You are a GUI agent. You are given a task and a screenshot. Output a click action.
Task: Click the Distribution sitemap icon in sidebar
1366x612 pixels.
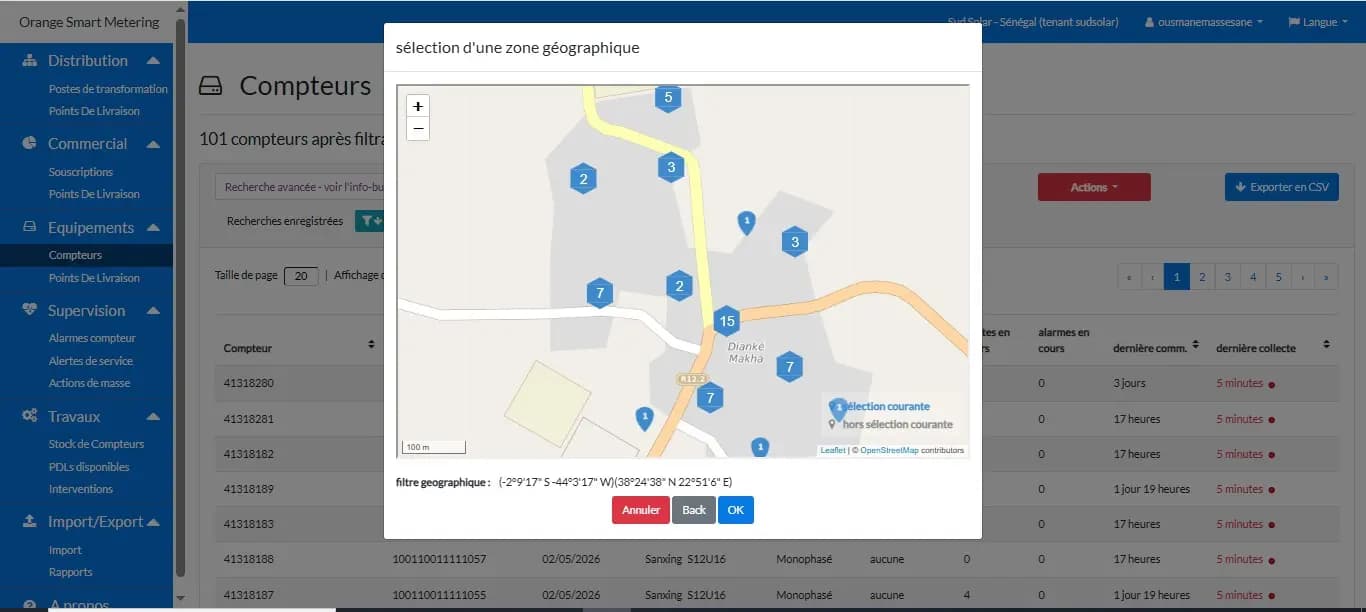(x=29, y=61)
